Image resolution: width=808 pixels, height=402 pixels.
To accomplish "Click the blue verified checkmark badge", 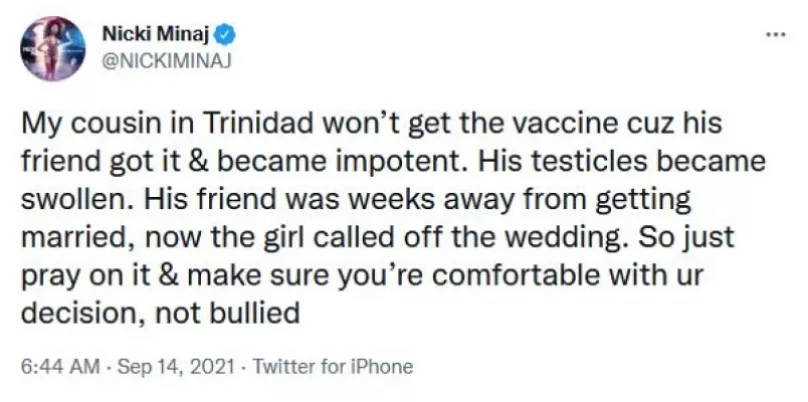I will [225, 35].
